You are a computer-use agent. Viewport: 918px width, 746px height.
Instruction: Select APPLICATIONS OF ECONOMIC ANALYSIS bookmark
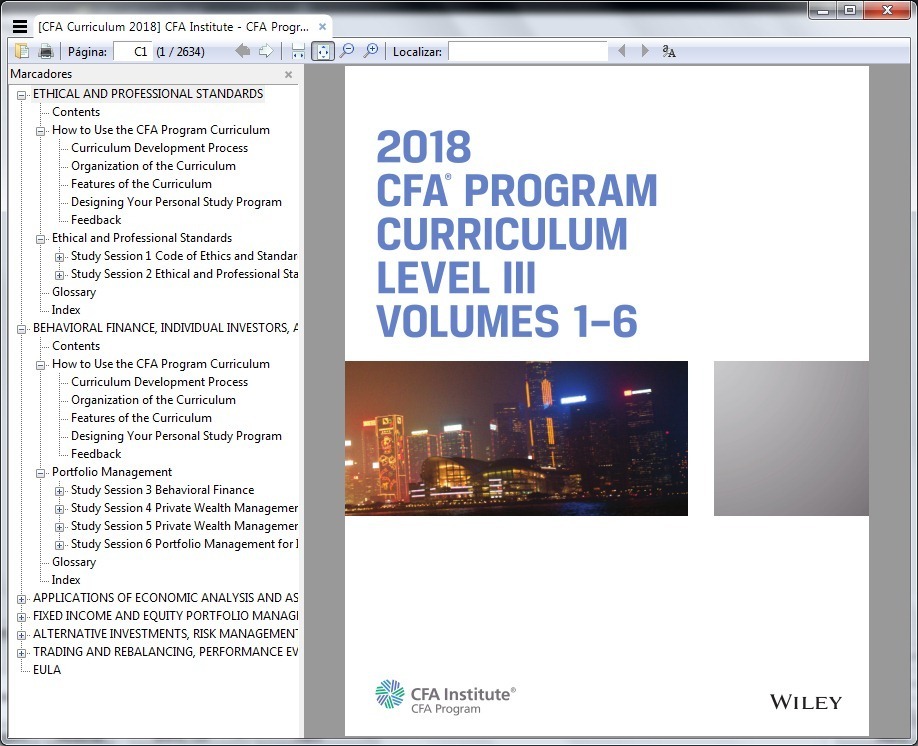coord(165,598)
